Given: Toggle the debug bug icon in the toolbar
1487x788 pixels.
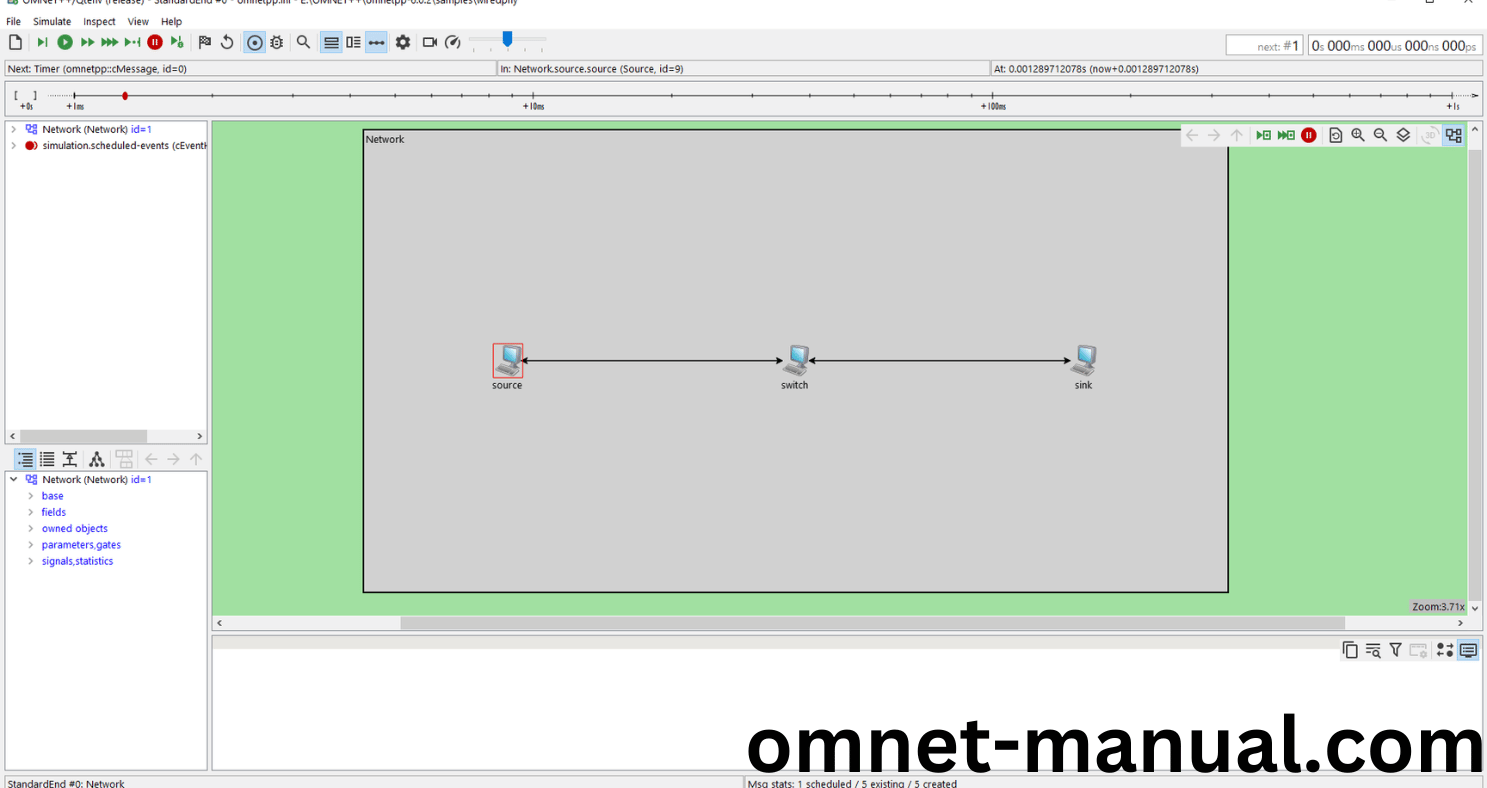Looking at the screenshot, I should point(277,42).
